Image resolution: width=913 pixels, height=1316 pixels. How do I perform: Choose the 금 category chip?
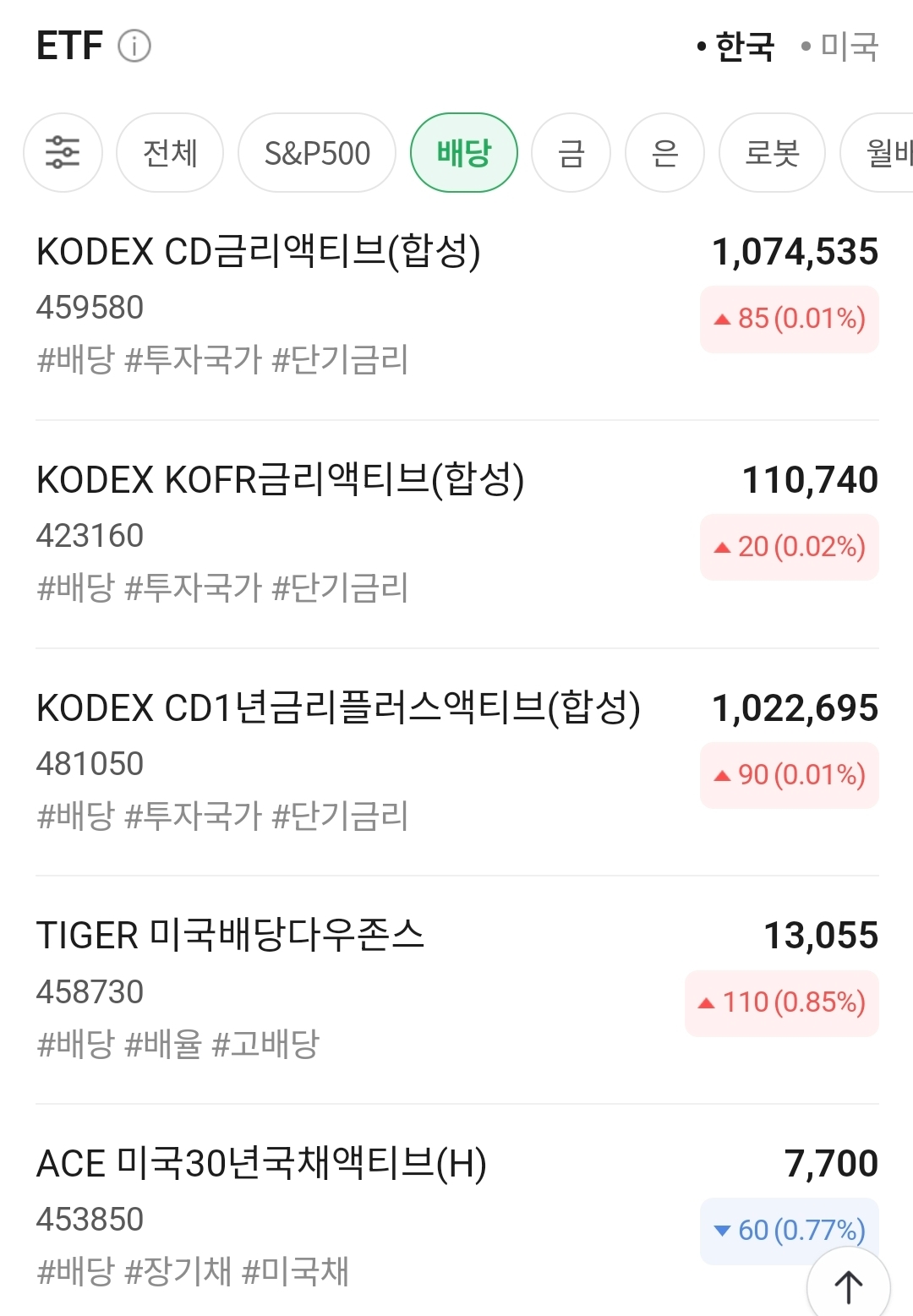point(571,153)
